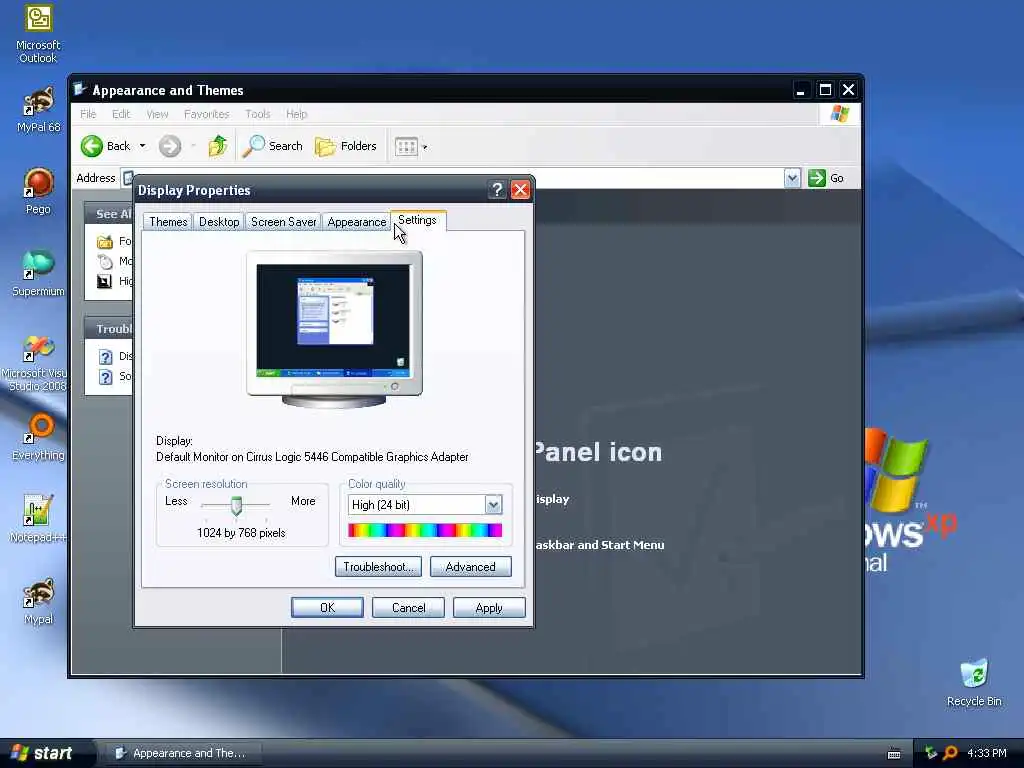Image resolution: width=1024 pixels, height=768 pixels.
Task: Select the Everything desktop shortcut
Action: 38,436
